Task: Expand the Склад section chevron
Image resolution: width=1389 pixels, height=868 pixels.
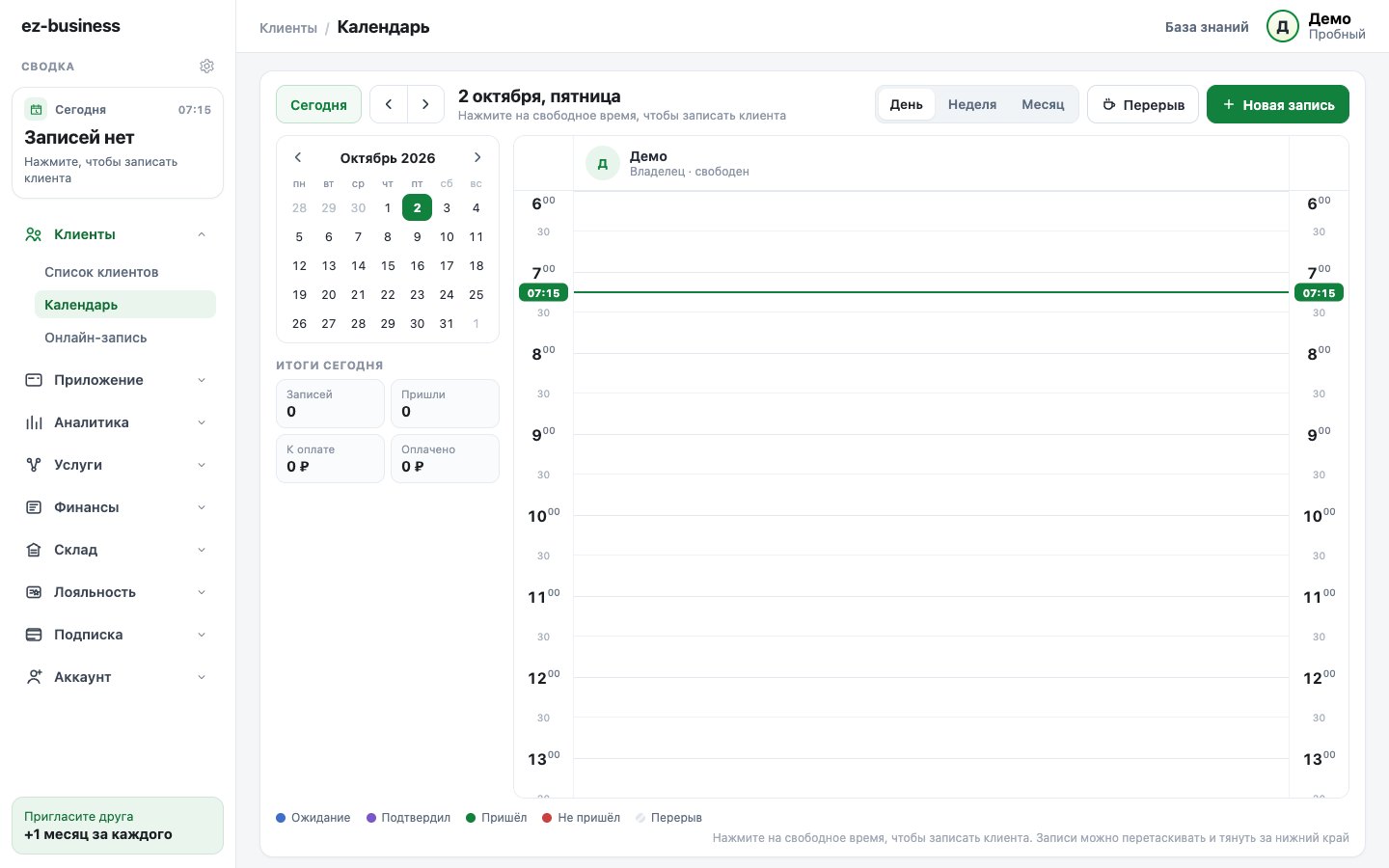Action: (202, 550)
